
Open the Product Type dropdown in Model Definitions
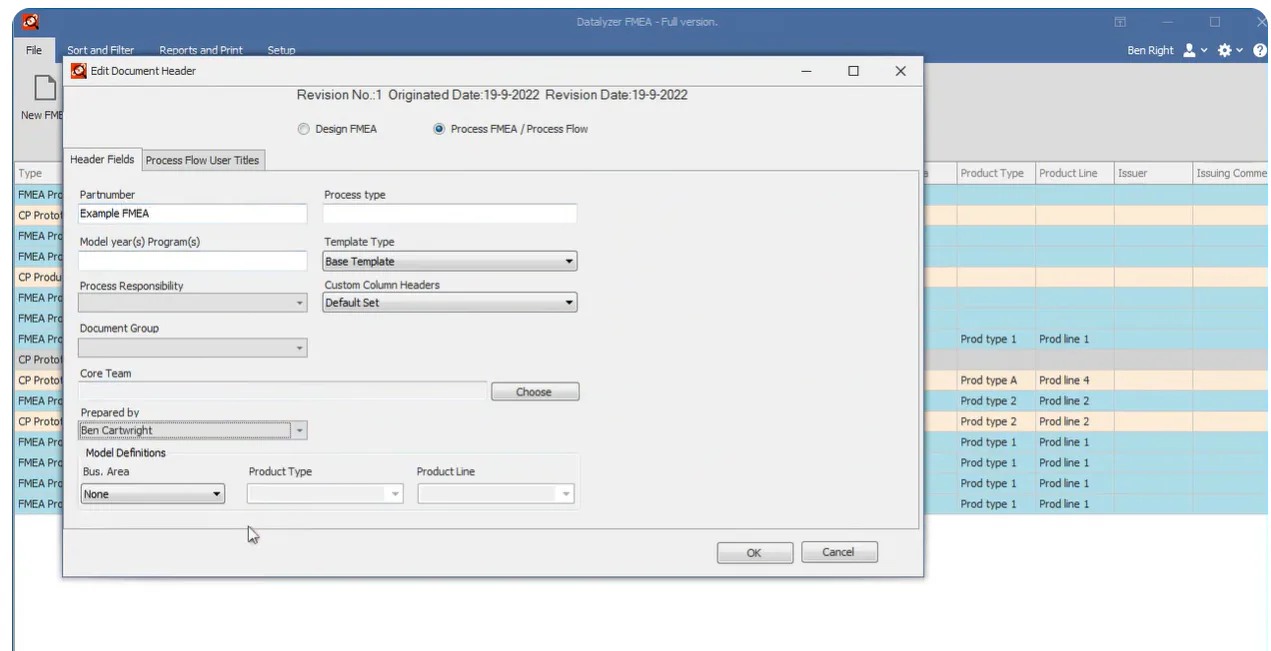click(325, 494)
